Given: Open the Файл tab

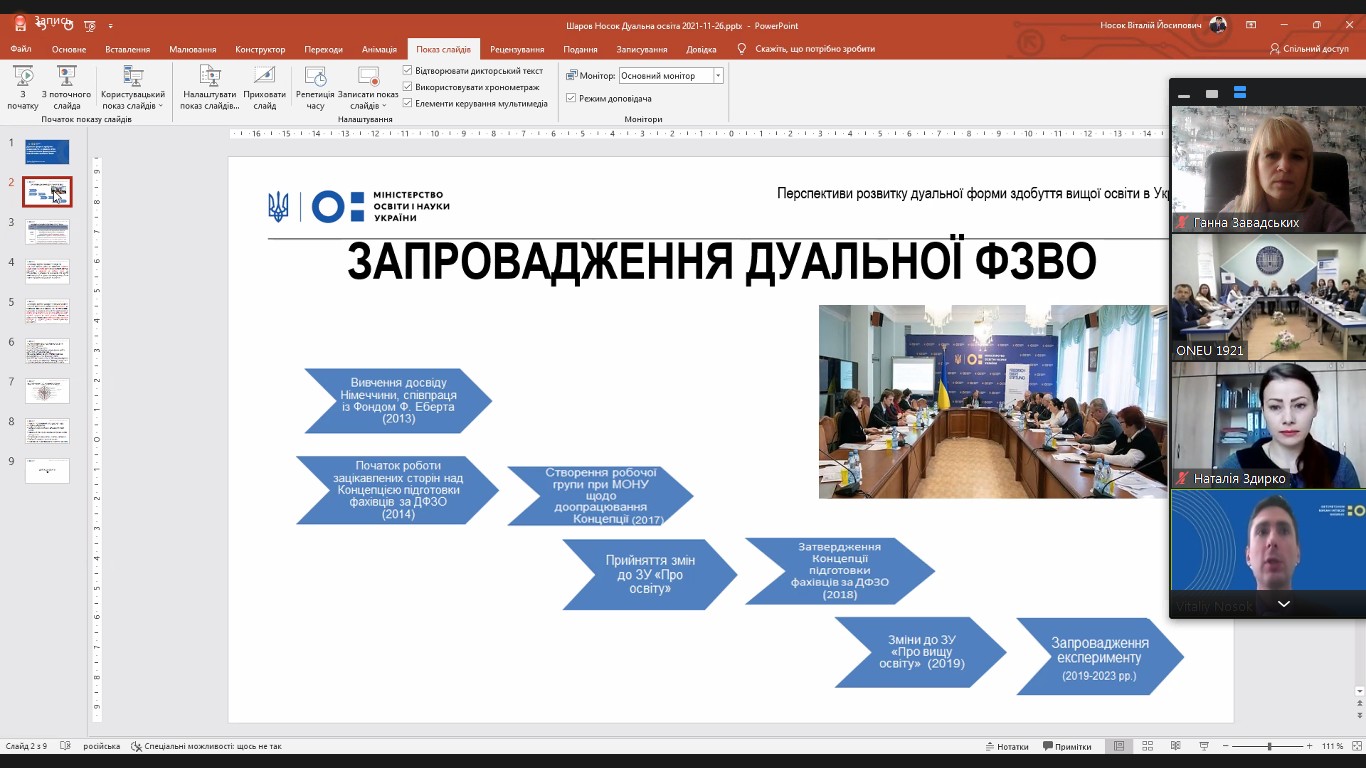Looking at the screenshot, I should click(x=21, y=49).
